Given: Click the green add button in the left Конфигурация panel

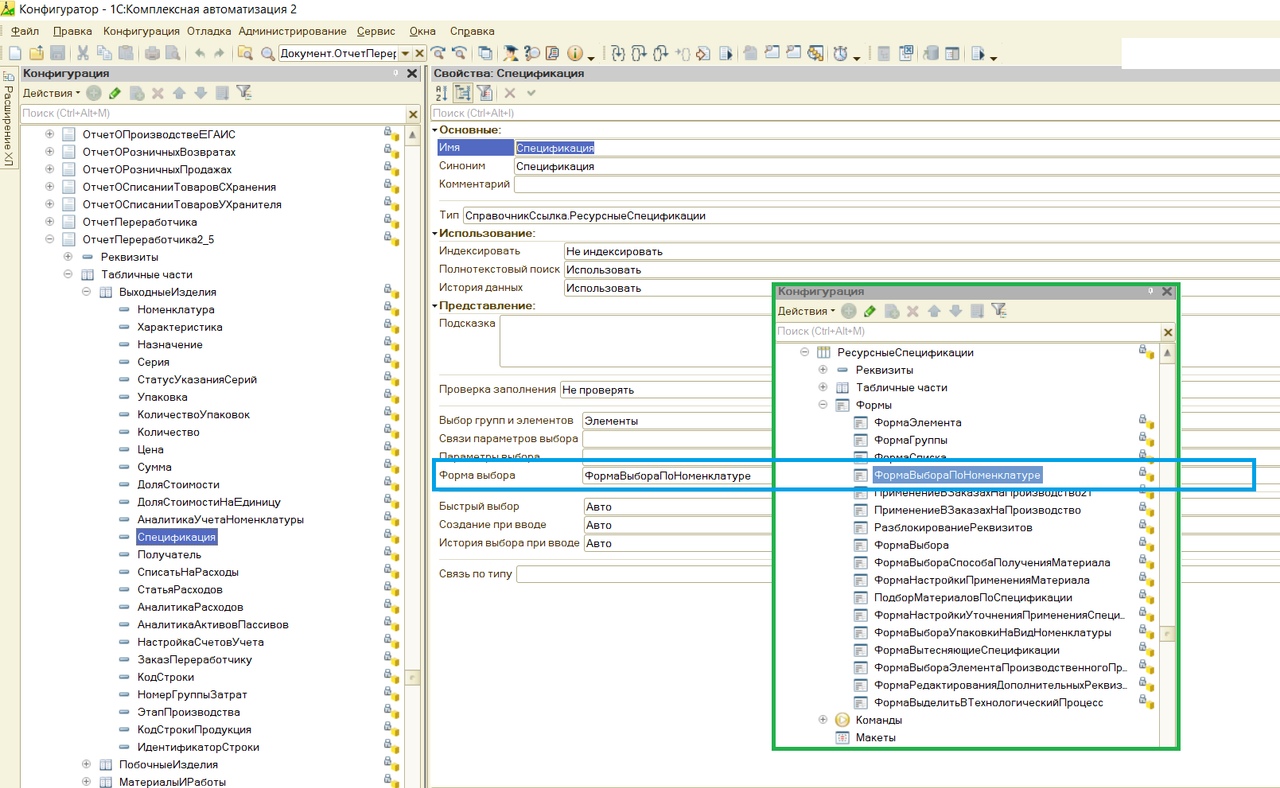Looking at the screenshot, I should (x=93, y=93).
